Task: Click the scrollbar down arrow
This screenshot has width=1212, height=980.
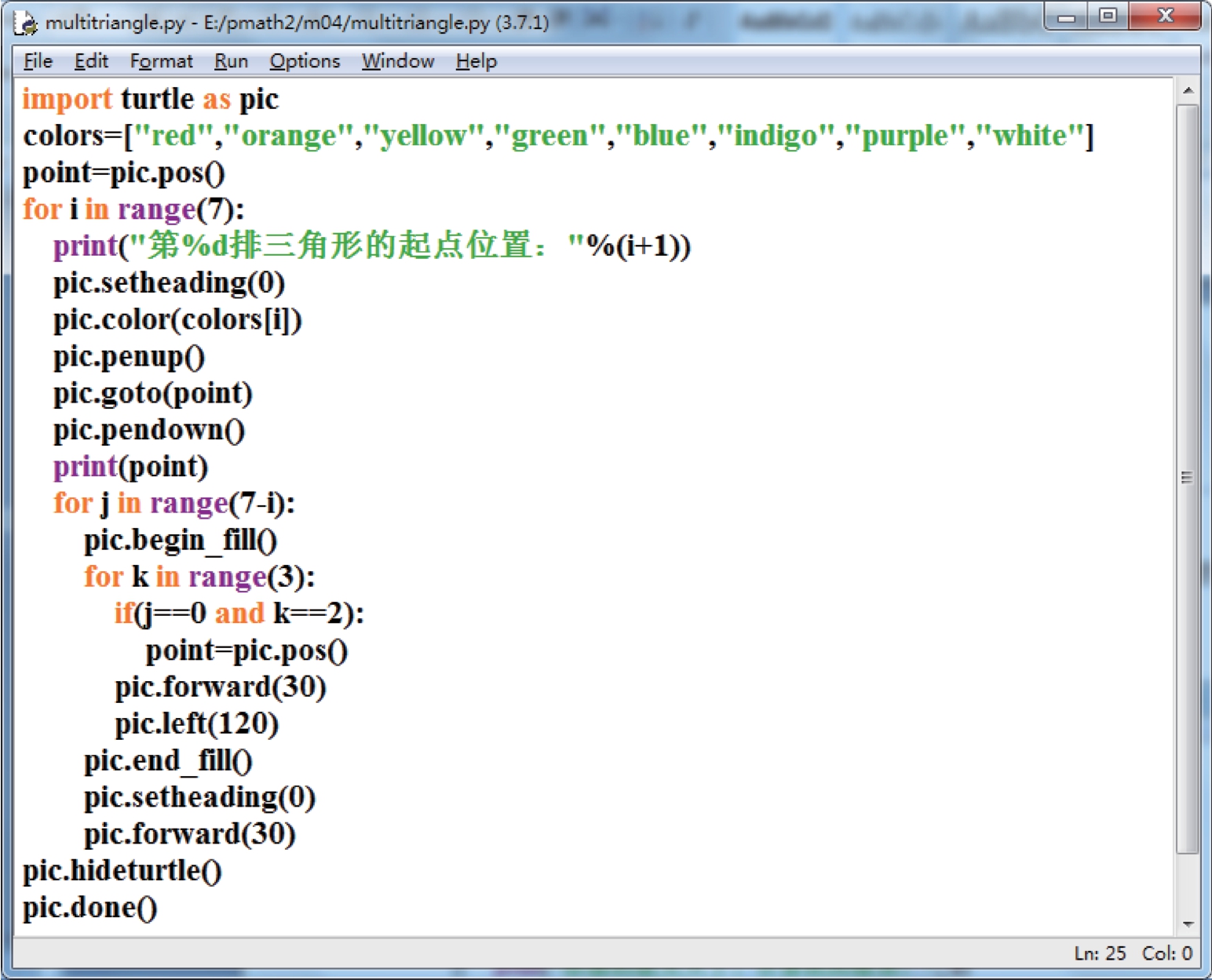Action: pyautogui.click(x=1188, y=924)
